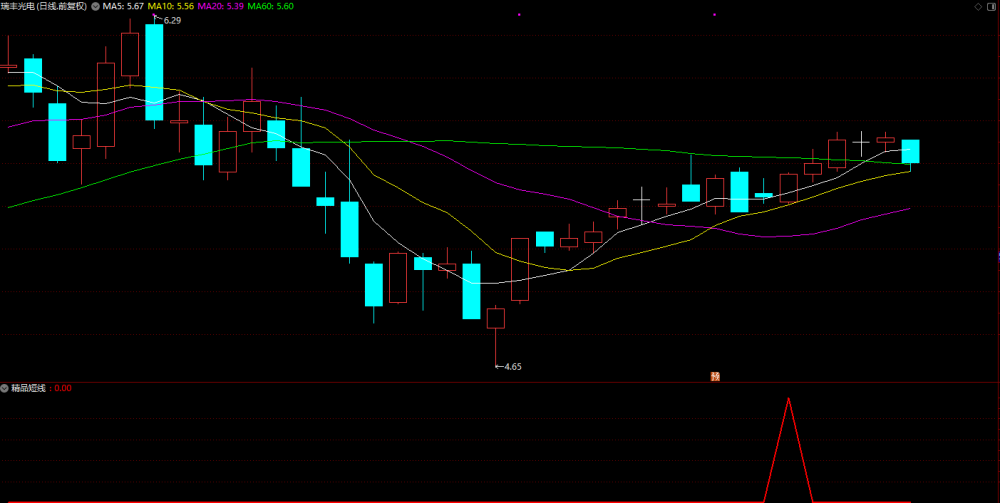Select the red candle with 4.65 low

[496, 319]
